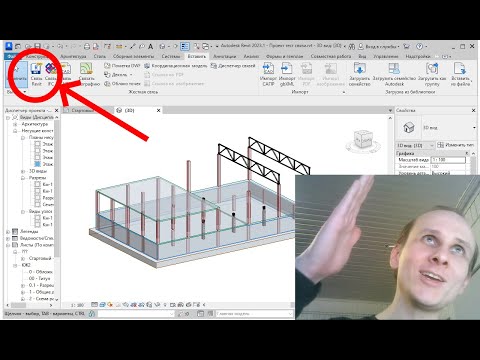Screen dimensions: 480x360
Task: Click the default 3D view house icon in toolbar
Action: pos(162,46)
